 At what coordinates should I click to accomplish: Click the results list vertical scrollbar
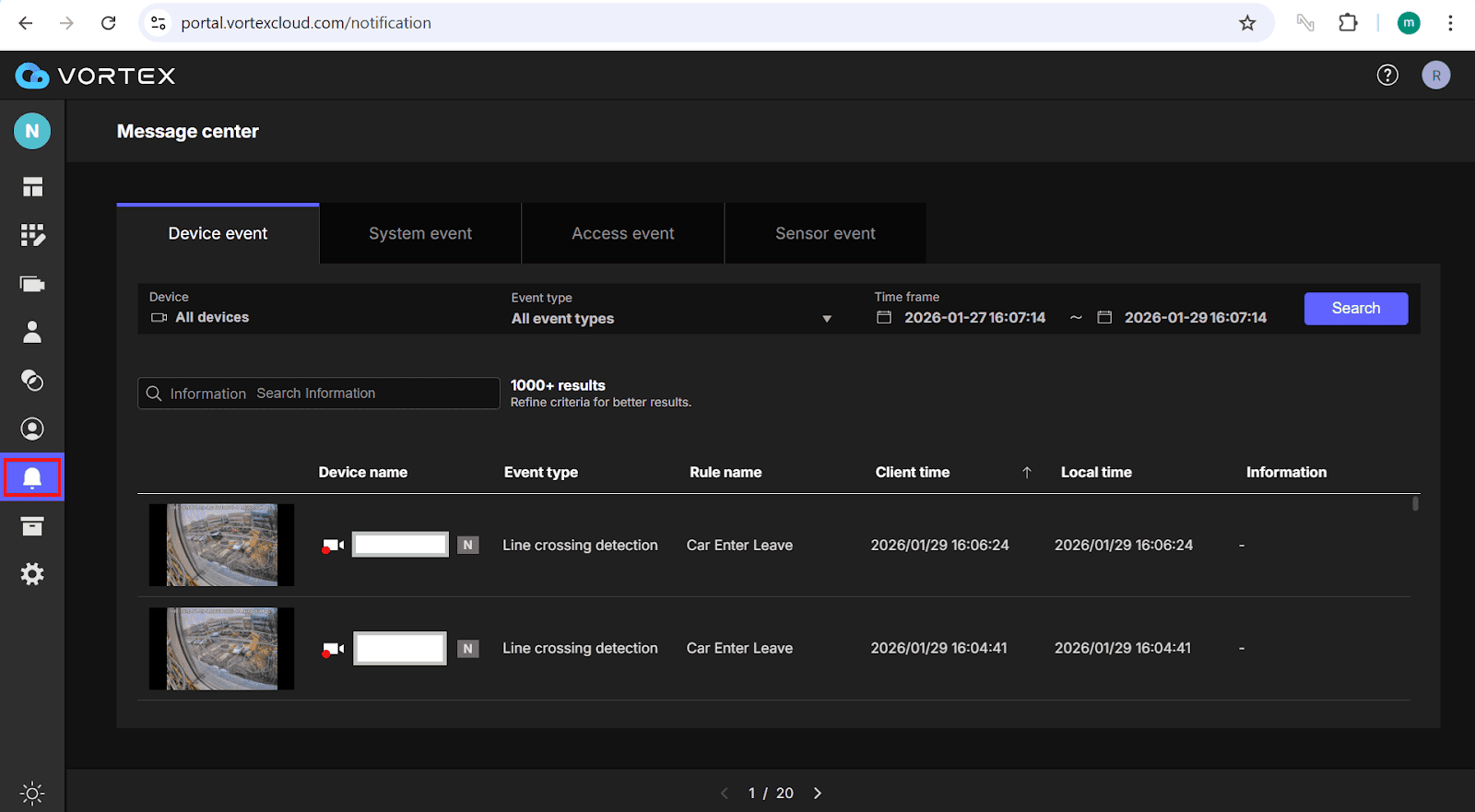pos(1415,504)
